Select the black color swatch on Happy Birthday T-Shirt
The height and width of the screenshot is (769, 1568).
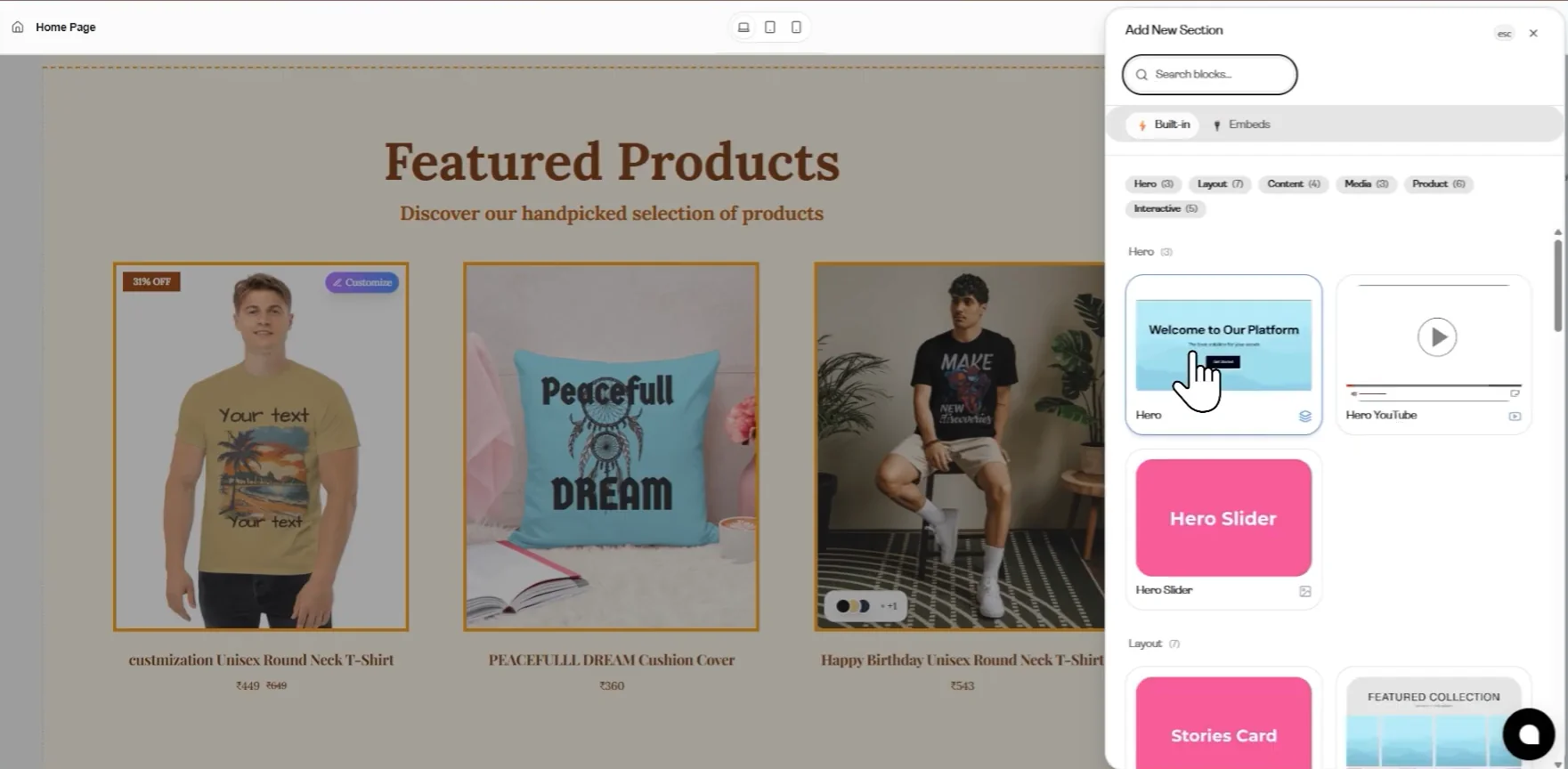click(842, 606)
